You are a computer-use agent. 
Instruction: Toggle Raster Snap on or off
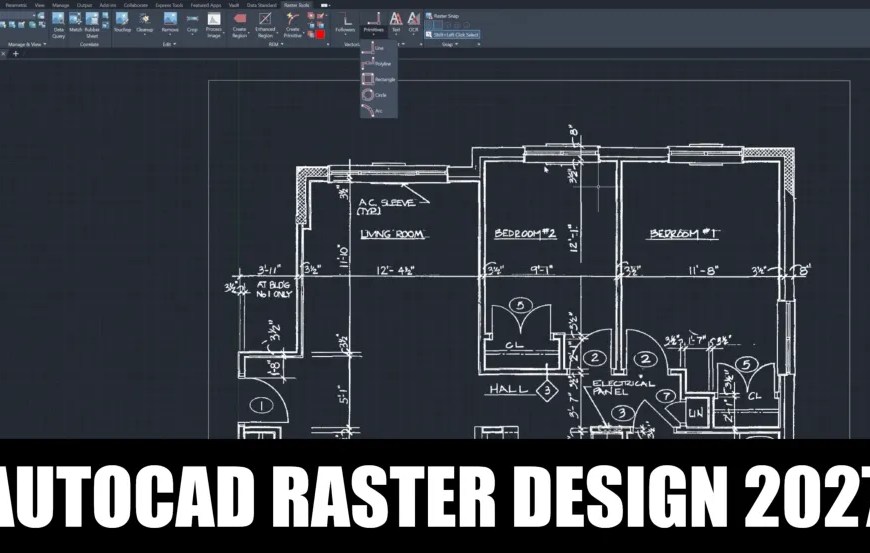442,16
